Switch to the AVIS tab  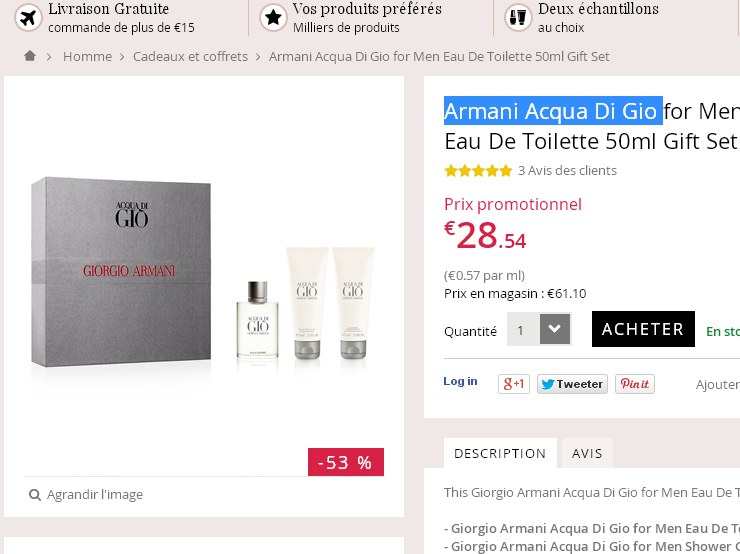tap(587, 453)
